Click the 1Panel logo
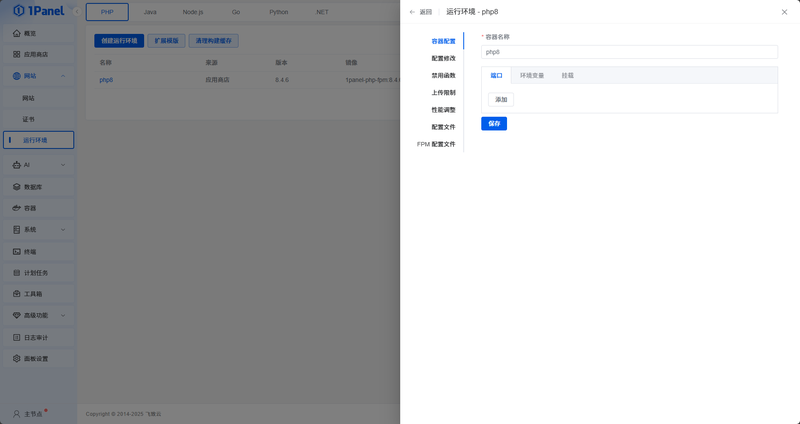The height and width of the screenshot is (424, 800). 39,10
